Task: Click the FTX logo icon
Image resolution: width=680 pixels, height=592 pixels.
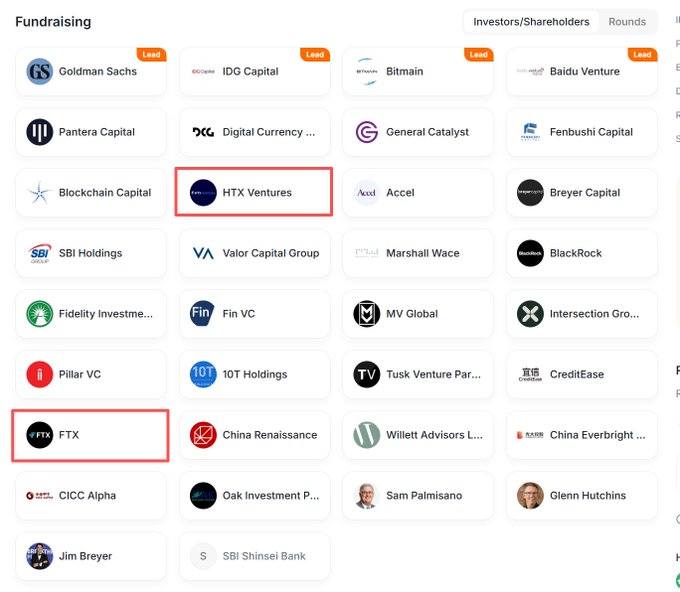Action: (39, 435)
